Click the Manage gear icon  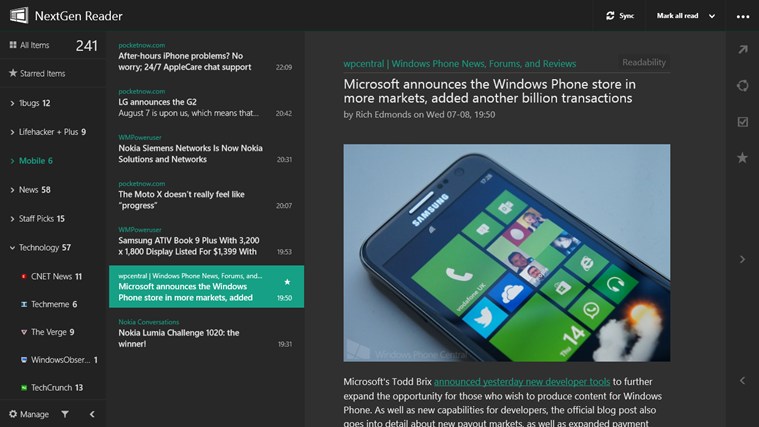tap(13, 414)
